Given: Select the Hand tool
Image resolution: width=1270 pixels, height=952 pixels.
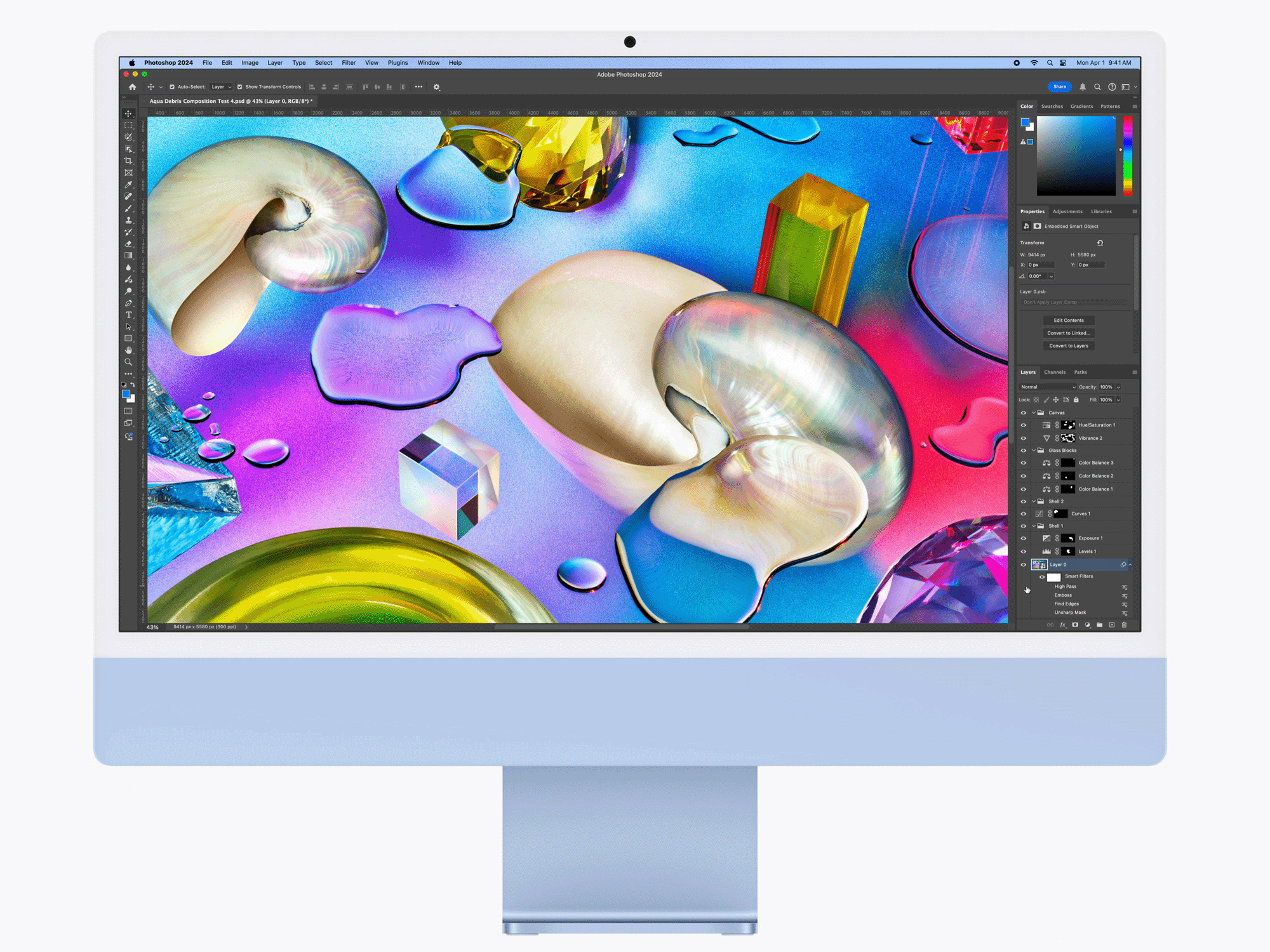Looking at the screenshot, I should click(128, 350).
